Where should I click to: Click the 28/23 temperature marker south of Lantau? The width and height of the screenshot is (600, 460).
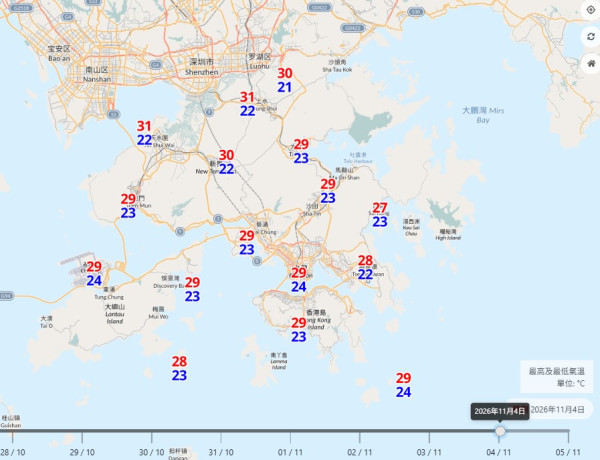179,368
